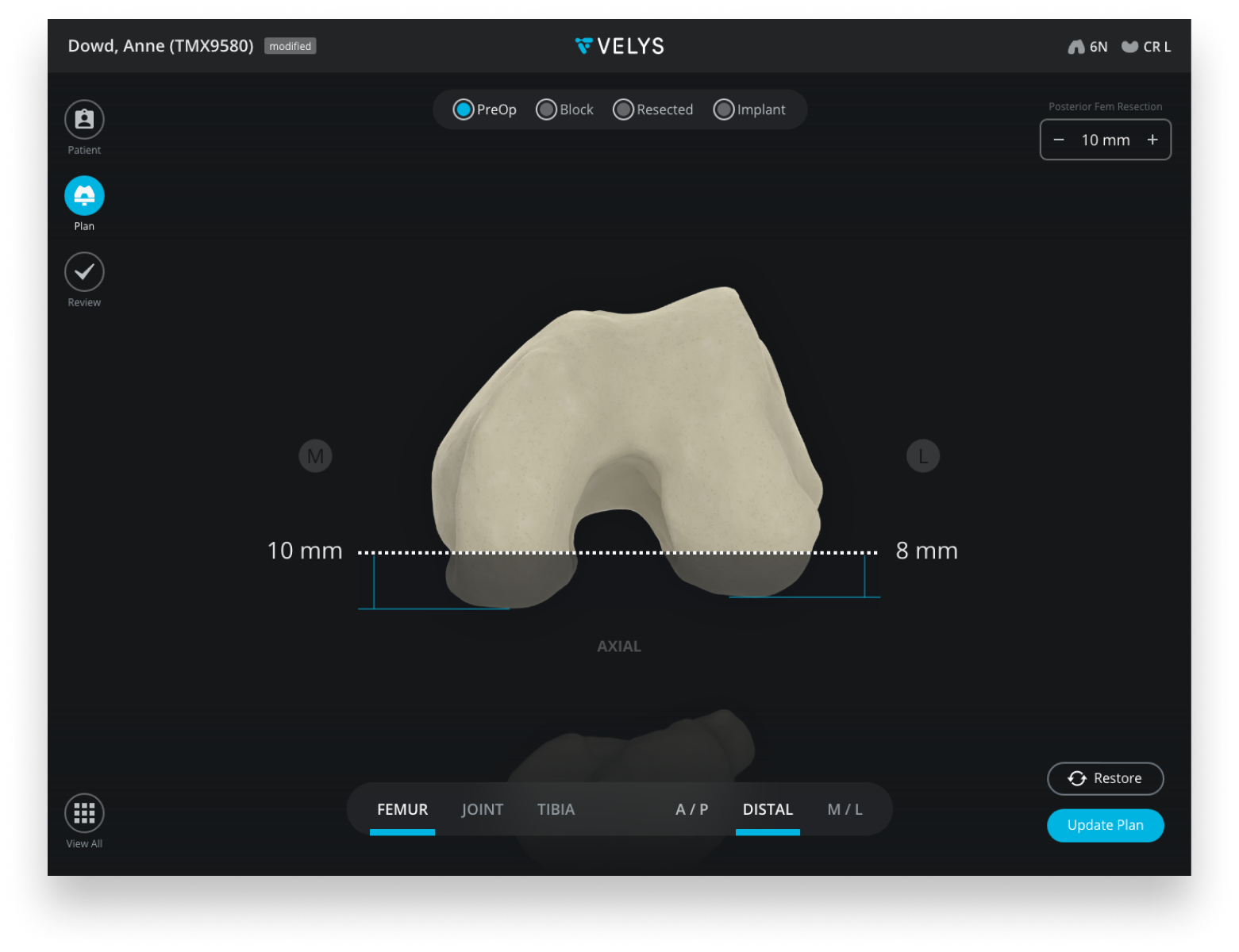Switch to the TIBIA tab
Screen dimensions: 1239x952
point(556,809)
